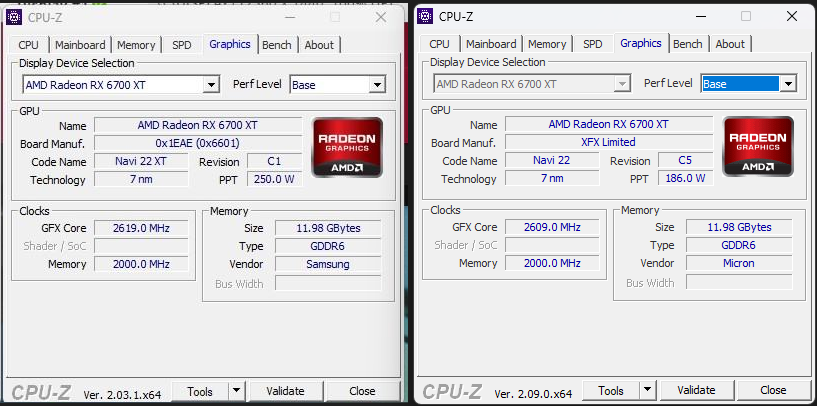Click the CPU-Z app icon in right window title bar

point(425,16)
